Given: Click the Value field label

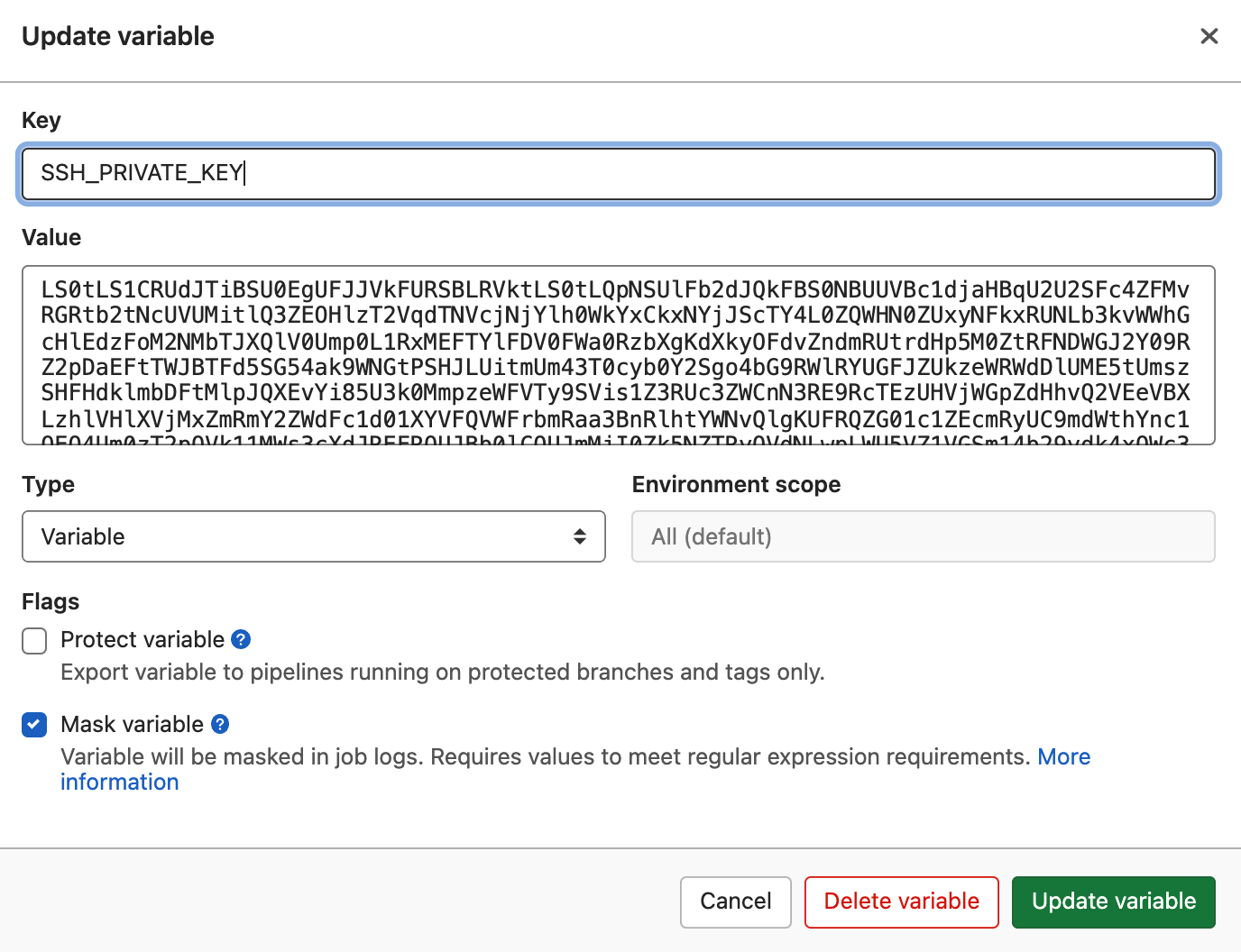Looking at the screenshot, I should click(51, 237).
